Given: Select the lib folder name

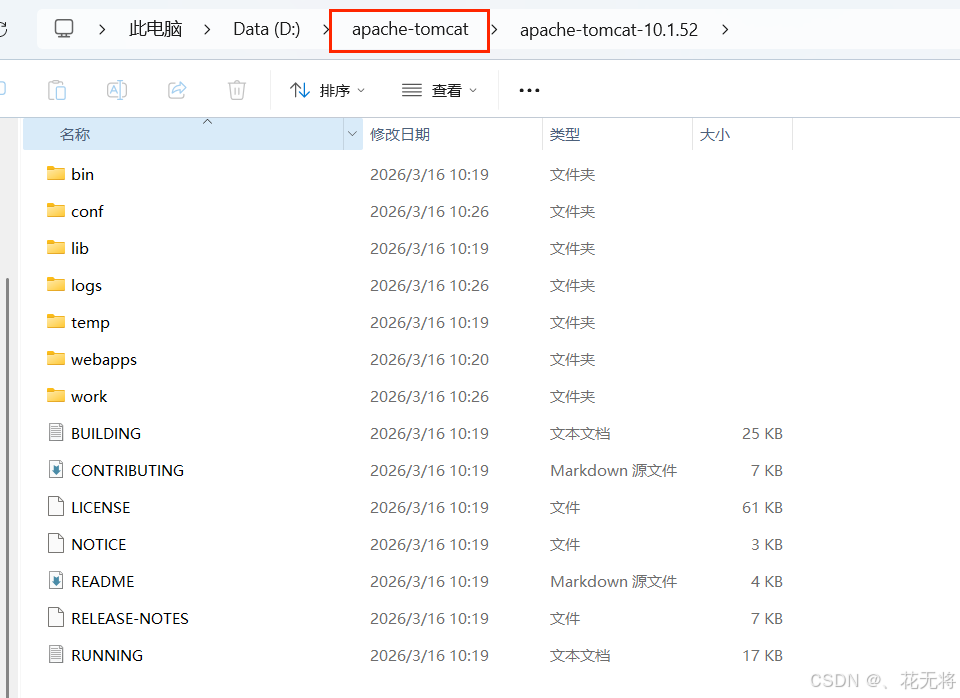Looking at the screenshot, I should [80, 248].
